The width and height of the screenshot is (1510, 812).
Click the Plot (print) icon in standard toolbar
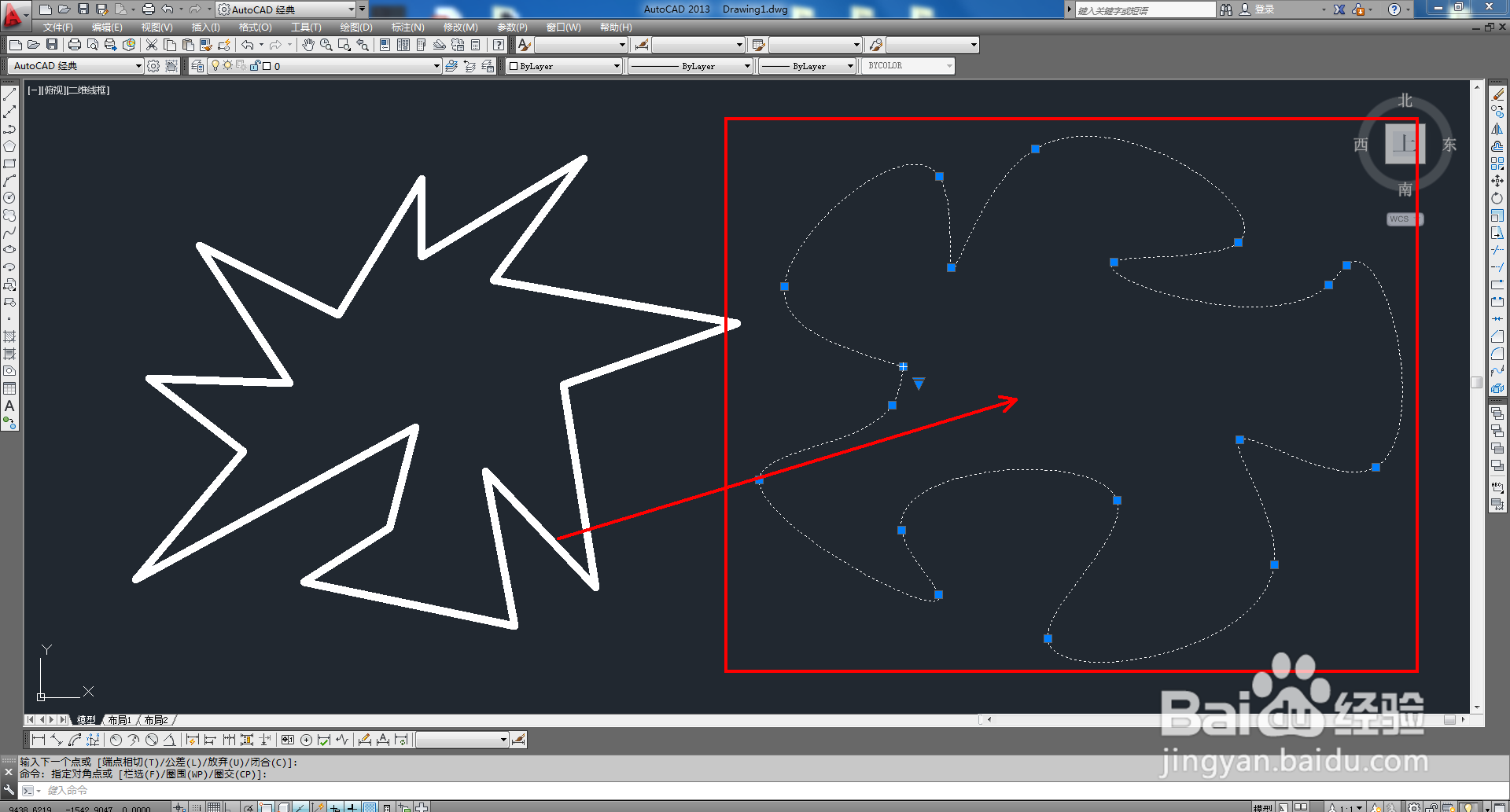click(x=75, y=45)
